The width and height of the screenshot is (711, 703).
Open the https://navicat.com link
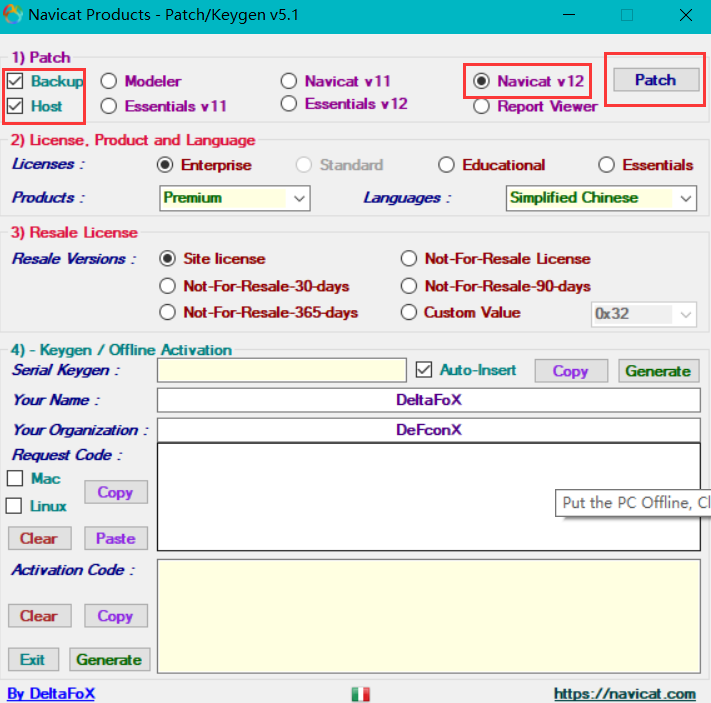point(625,693)
